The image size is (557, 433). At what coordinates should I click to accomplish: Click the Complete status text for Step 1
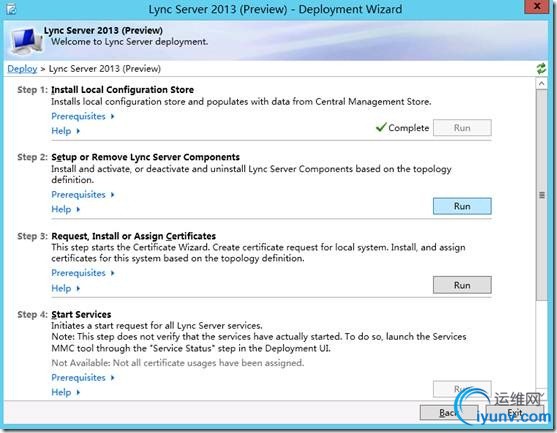pos(409,128)
